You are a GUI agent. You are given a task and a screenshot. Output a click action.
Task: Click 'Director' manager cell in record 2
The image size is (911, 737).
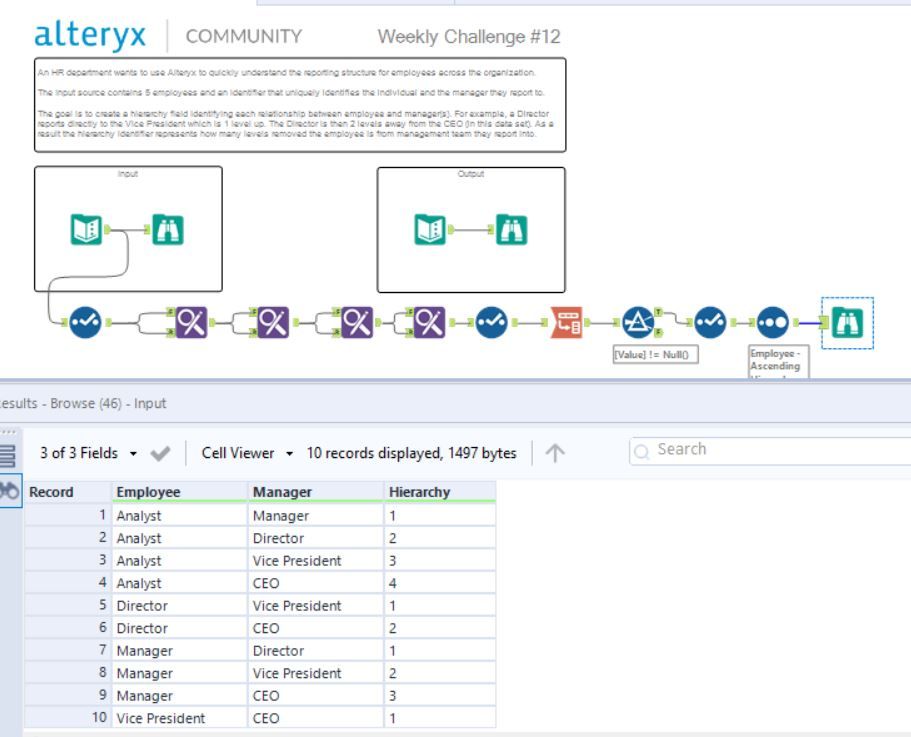point(316,538)
